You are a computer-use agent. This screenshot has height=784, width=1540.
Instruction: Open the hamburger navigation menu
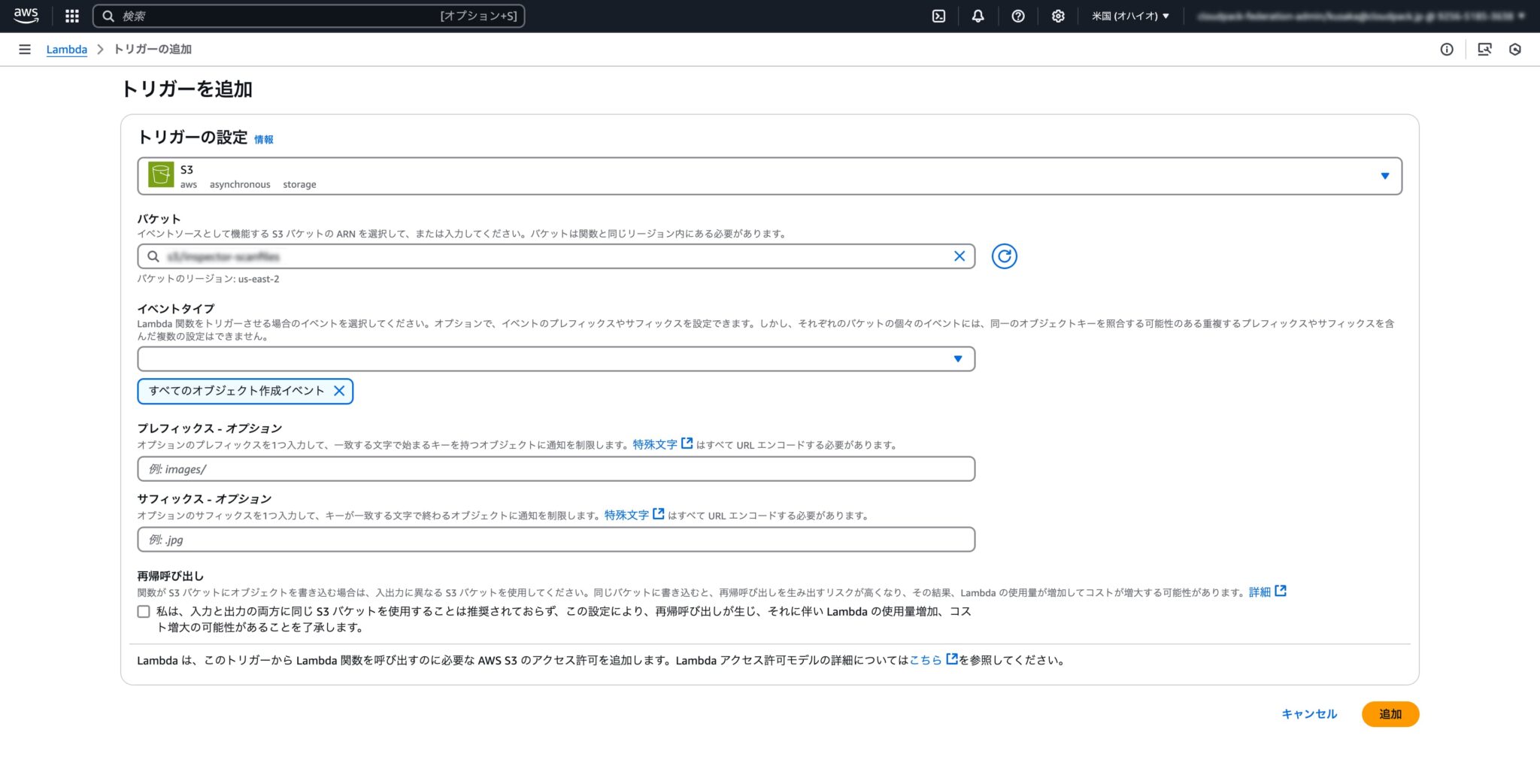(25, 49)
